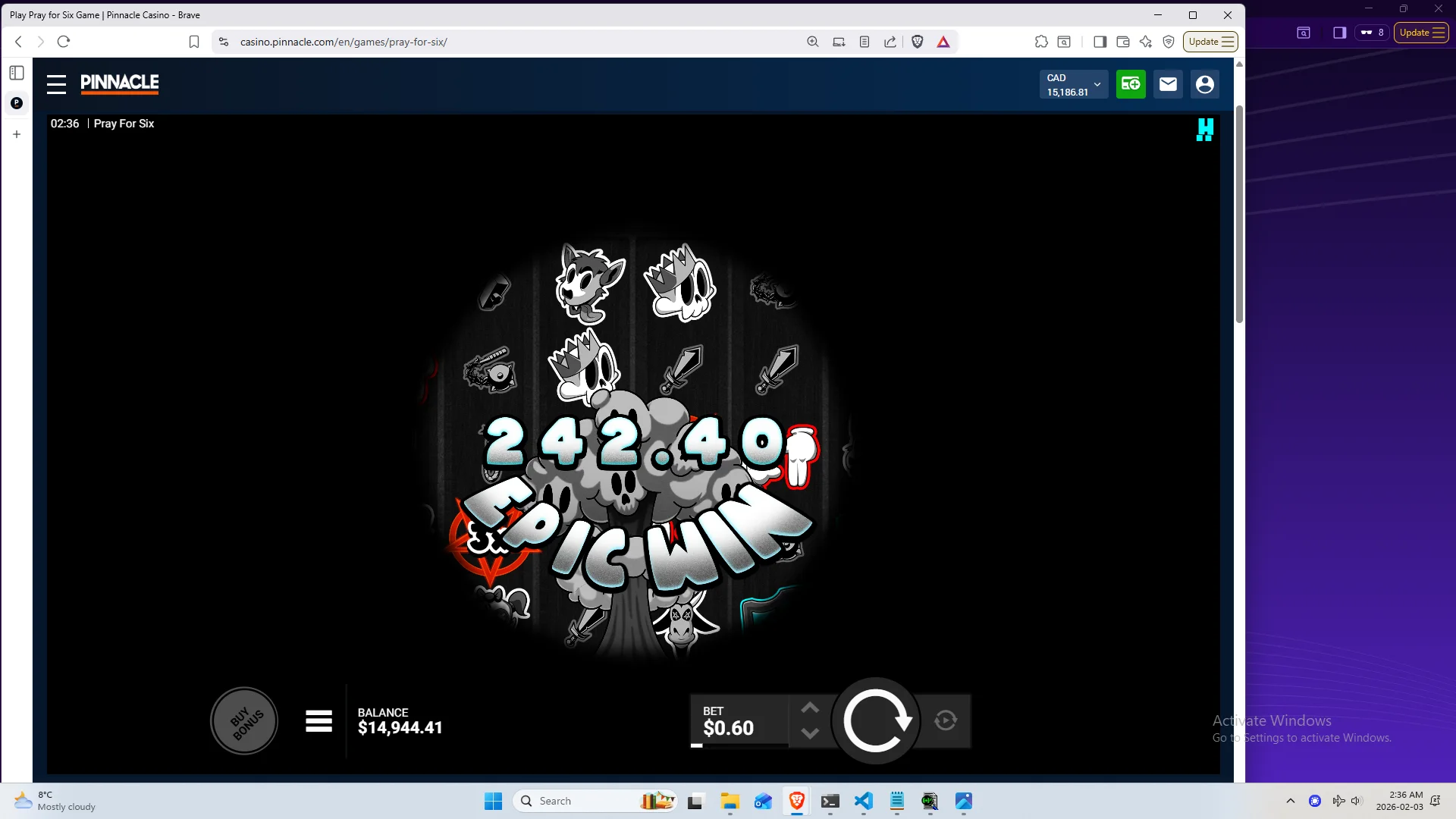Open File Explorer from taskbar
The image size is (1456, 819).
(x=730, y=801)
